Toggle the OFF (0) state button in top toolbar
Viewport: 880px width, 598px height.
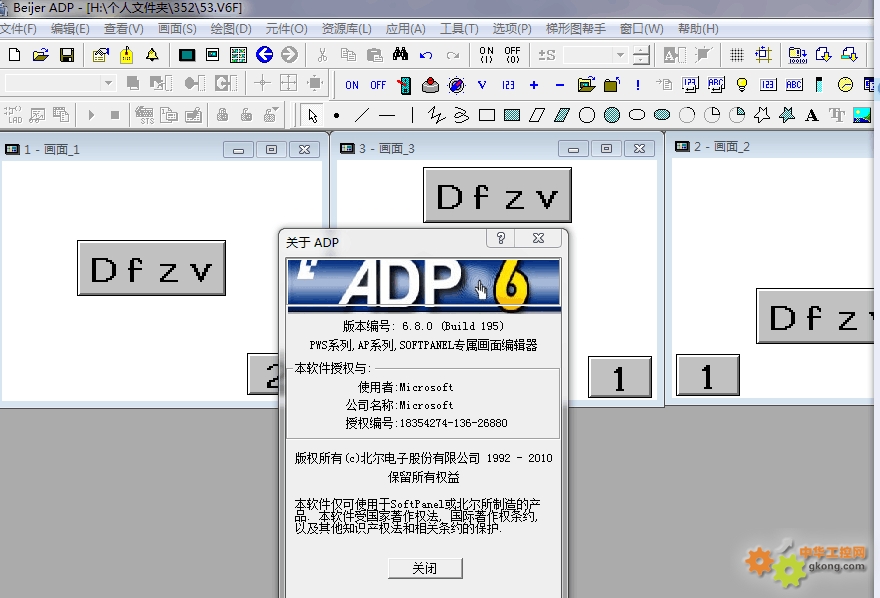(512, 54)
